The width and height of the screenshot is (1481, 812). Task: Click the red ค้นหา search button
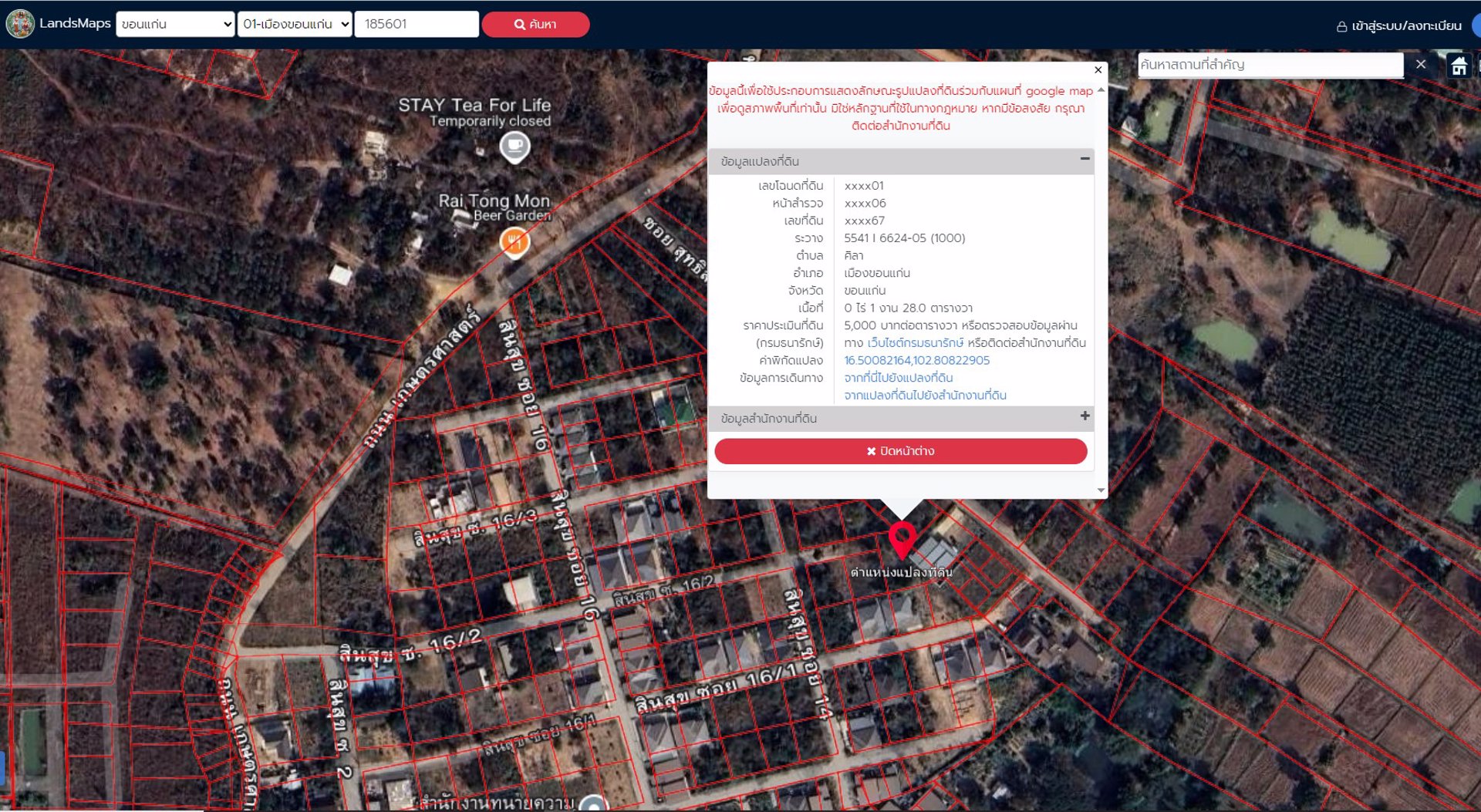click(535, 24)
